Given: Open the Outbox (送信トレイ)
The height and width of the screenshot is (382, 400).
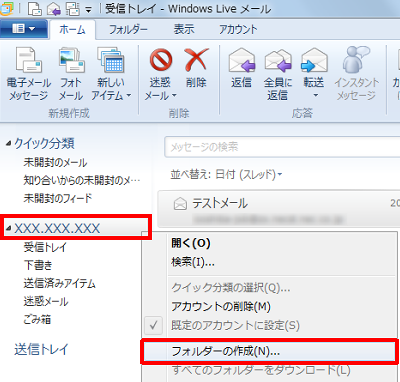Looking at the screenshot, I should coord(41,349).
